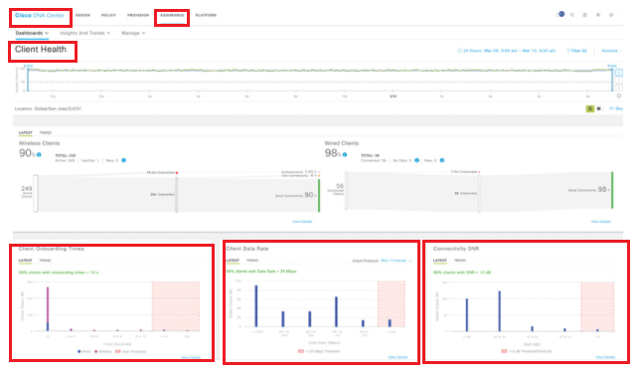Open the Assurance menu tab
637x374 pixels.
click(x=172, y=15)
